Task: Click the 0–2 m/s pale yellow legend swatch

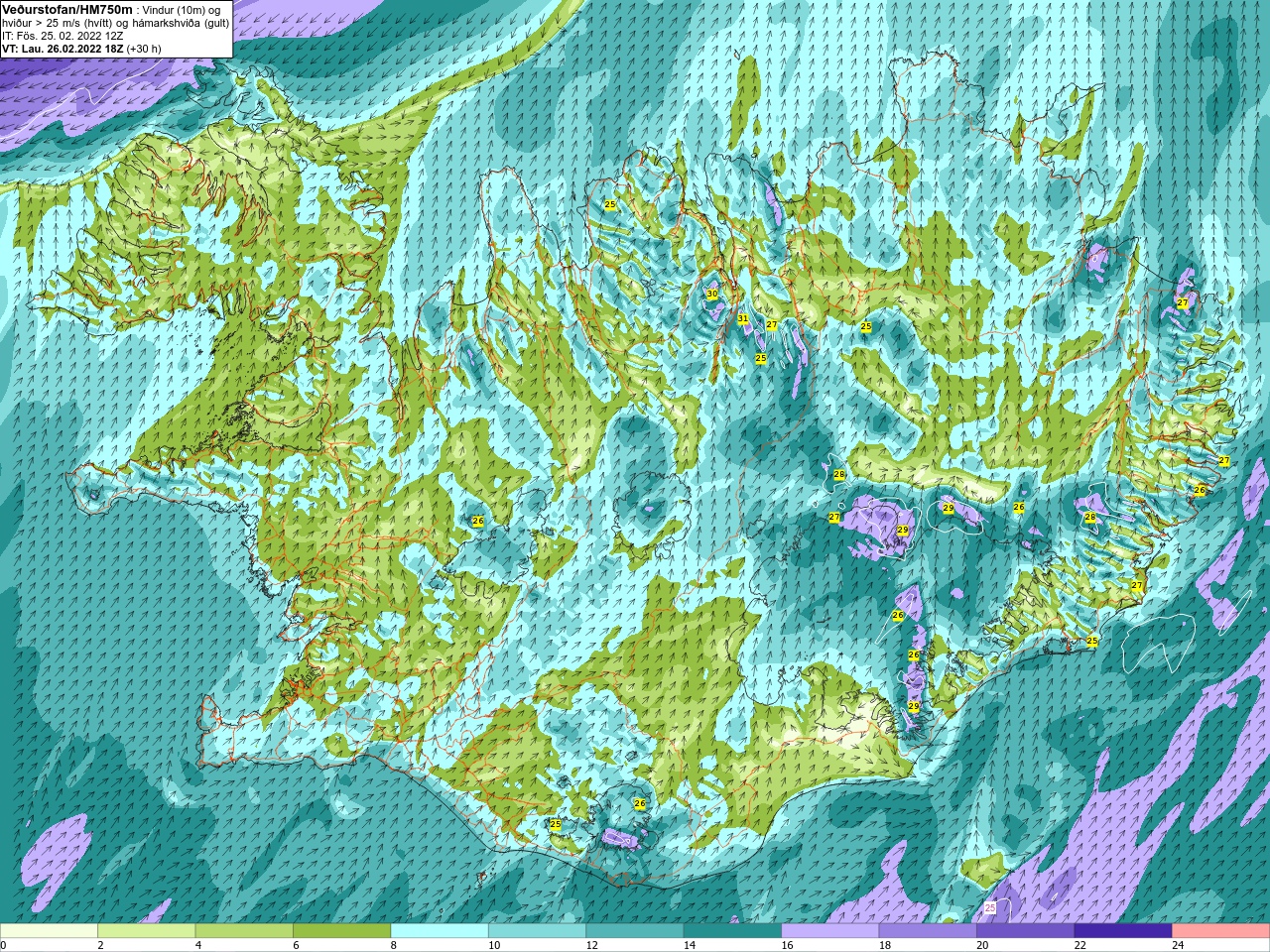Action: coord(49,931)
